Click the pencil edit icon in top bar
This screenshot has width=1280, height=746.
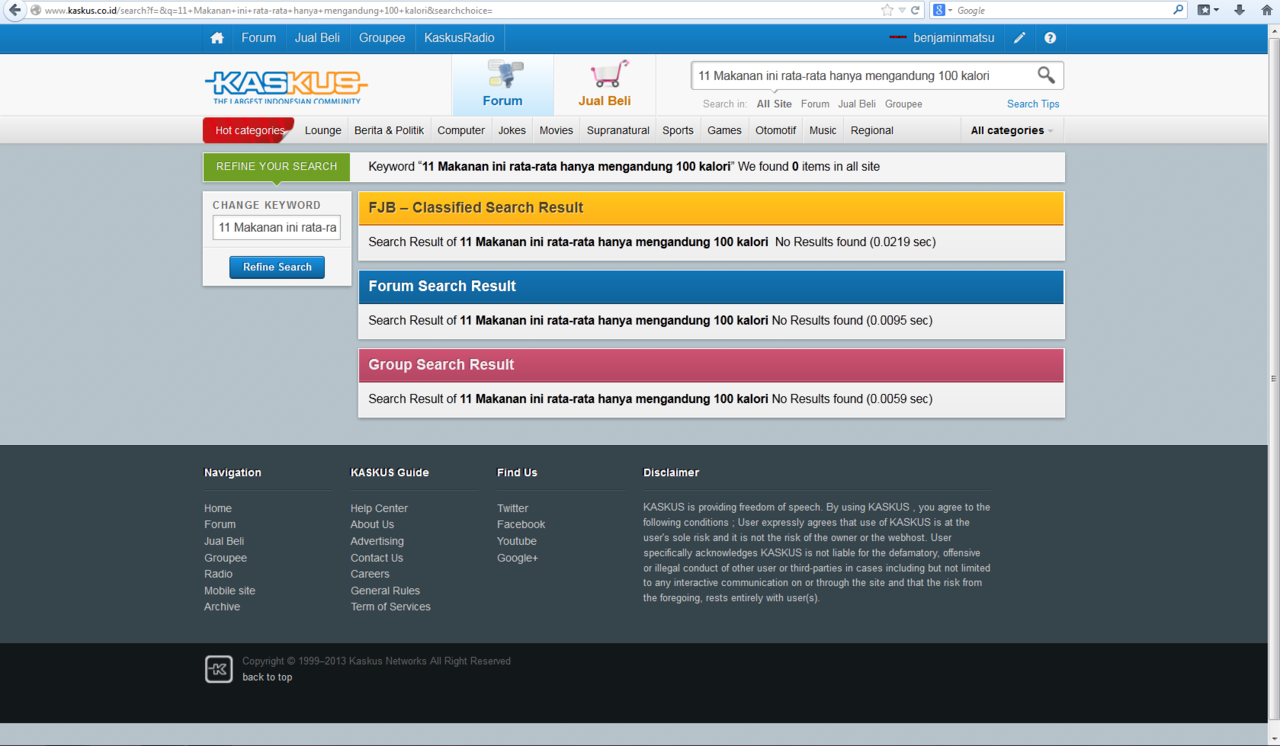pyautogui.click(x=1019, y=38)
